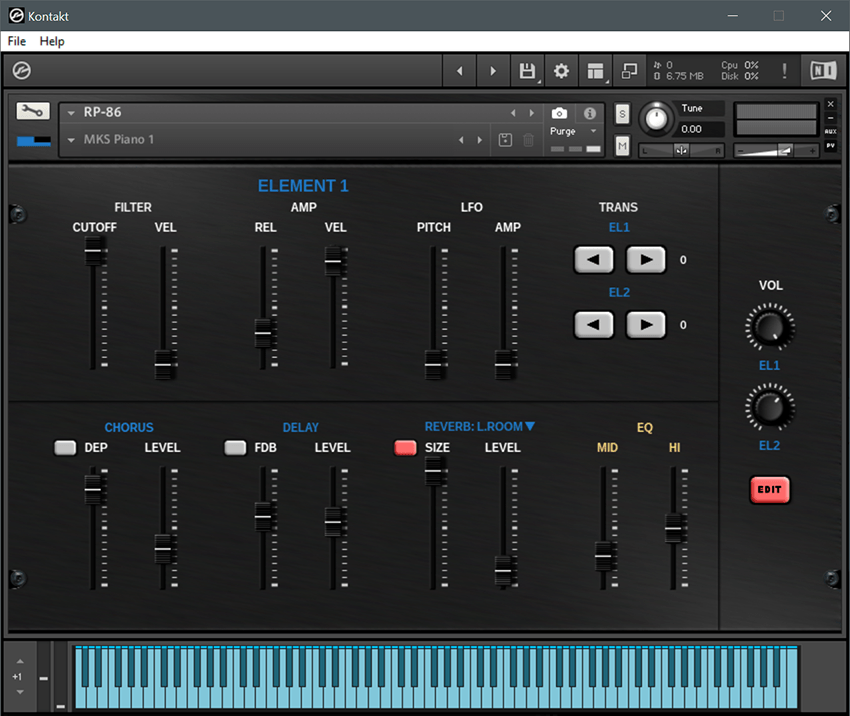Select next instrument next to RP-86
This screenshot has width=850, height=716.
point(532,113)
